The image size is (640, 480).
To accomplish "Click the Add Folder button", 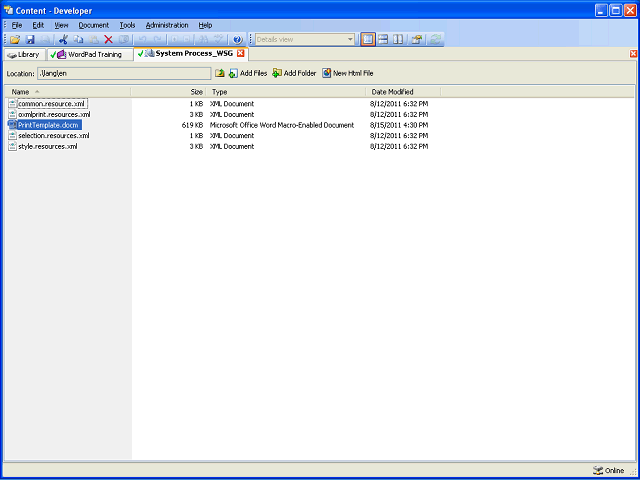I will tap(294, 73).
